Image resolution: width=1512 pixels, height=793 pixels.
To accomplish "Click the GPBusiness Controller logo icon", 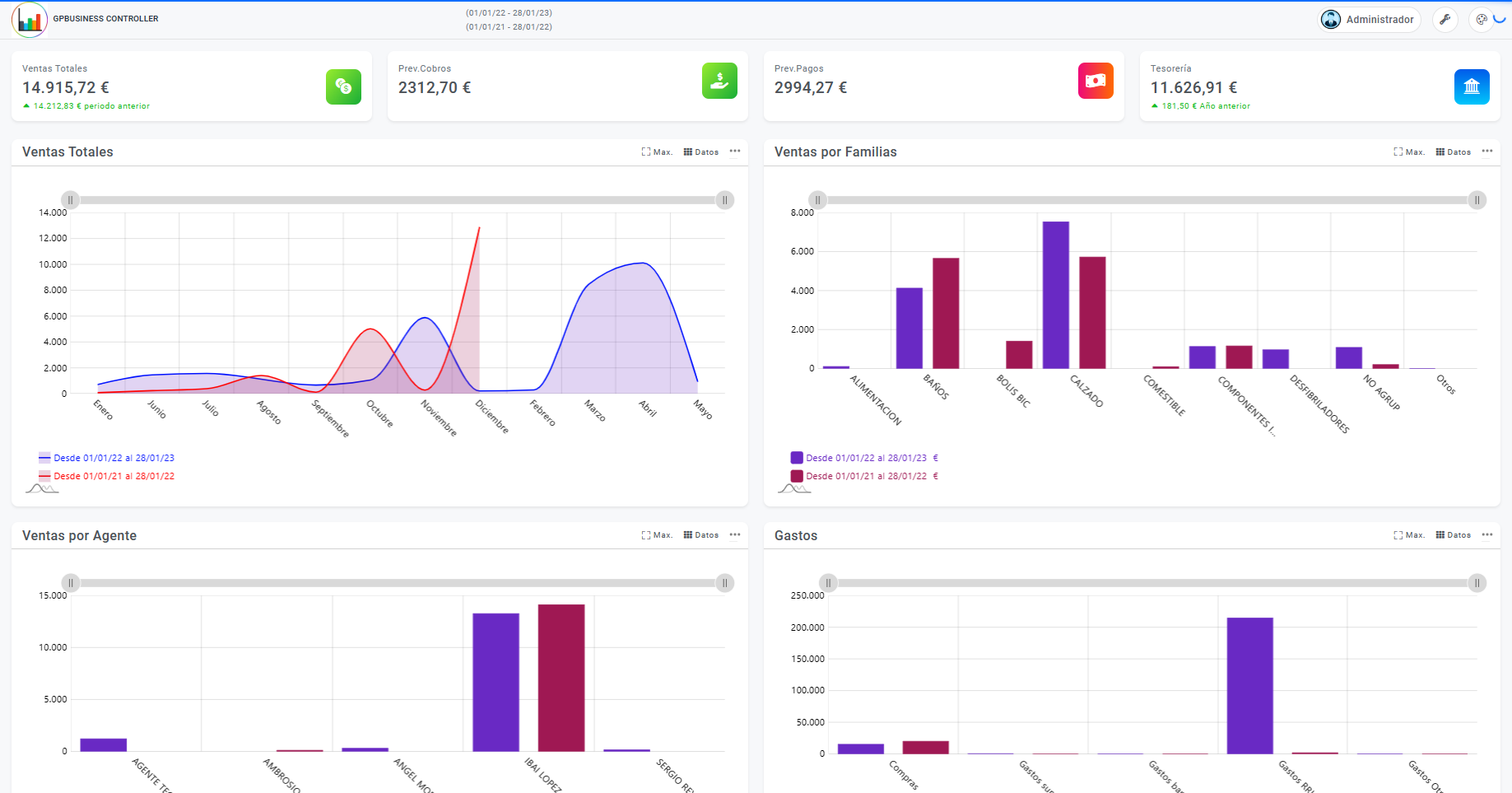I will 30,19.
